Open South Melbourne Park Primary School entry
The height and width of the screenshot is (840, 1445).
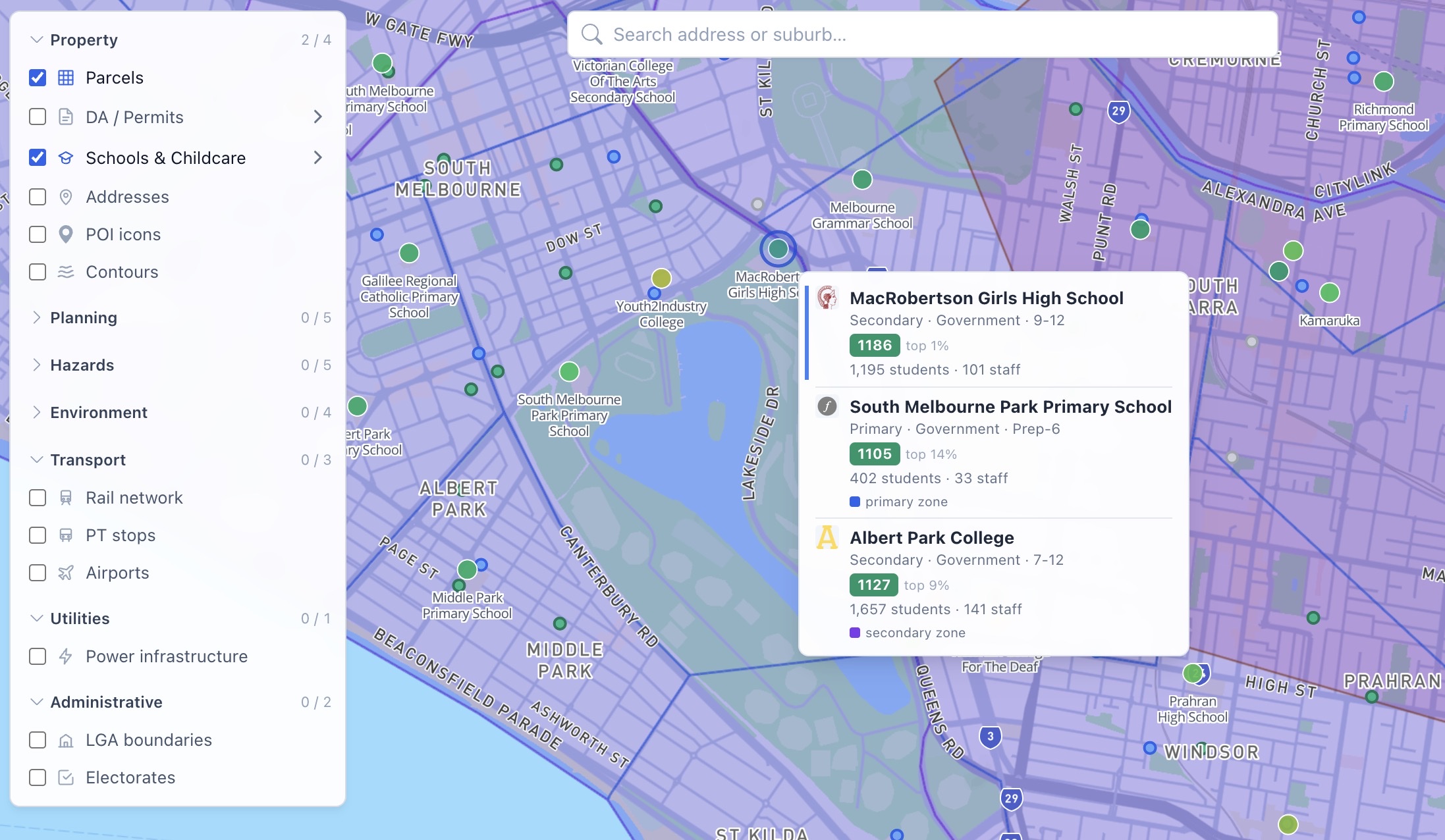(x=994, y=454)
